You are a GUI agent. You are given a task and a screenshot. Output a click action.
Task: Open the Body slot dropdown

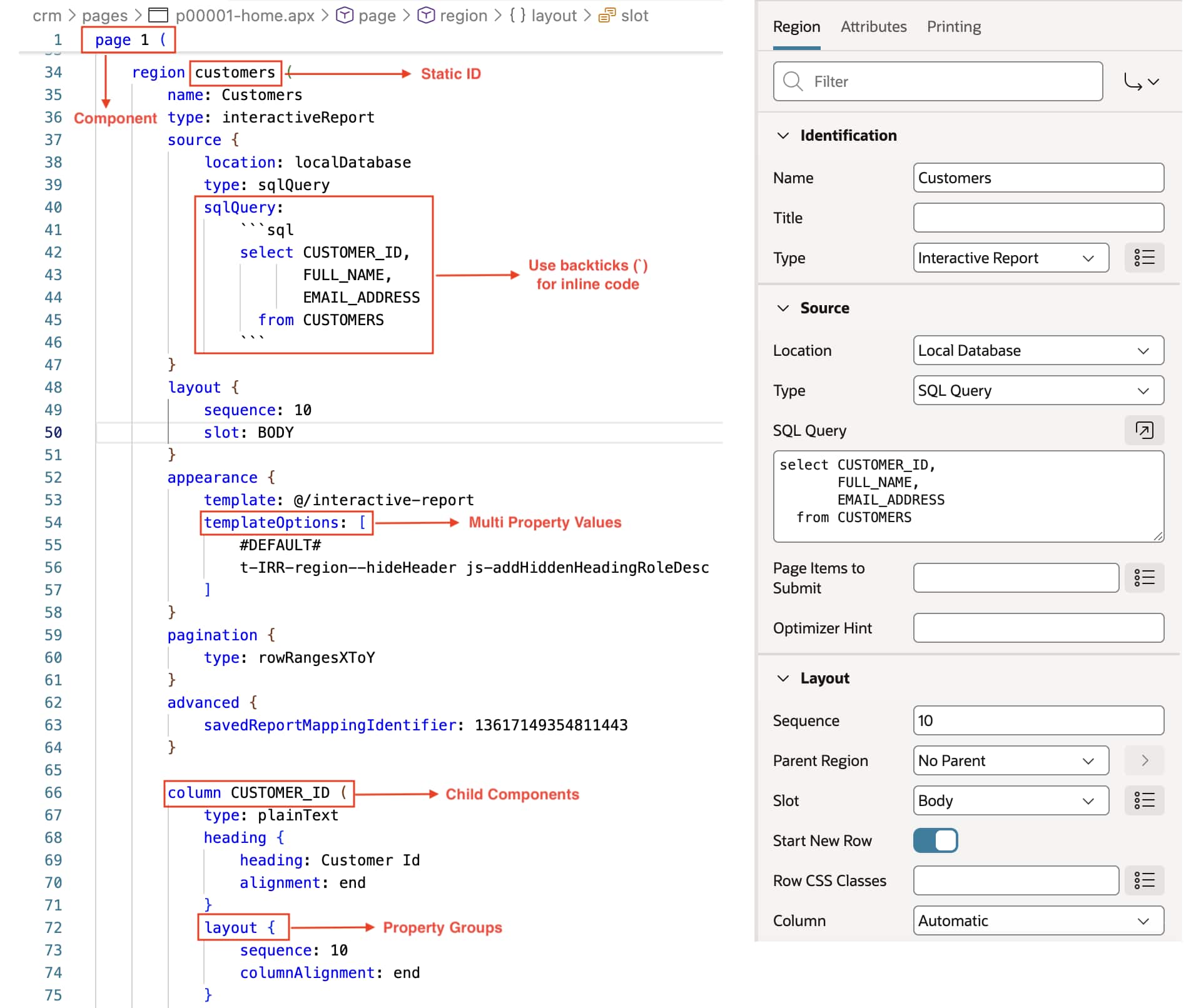(1011, 800)
